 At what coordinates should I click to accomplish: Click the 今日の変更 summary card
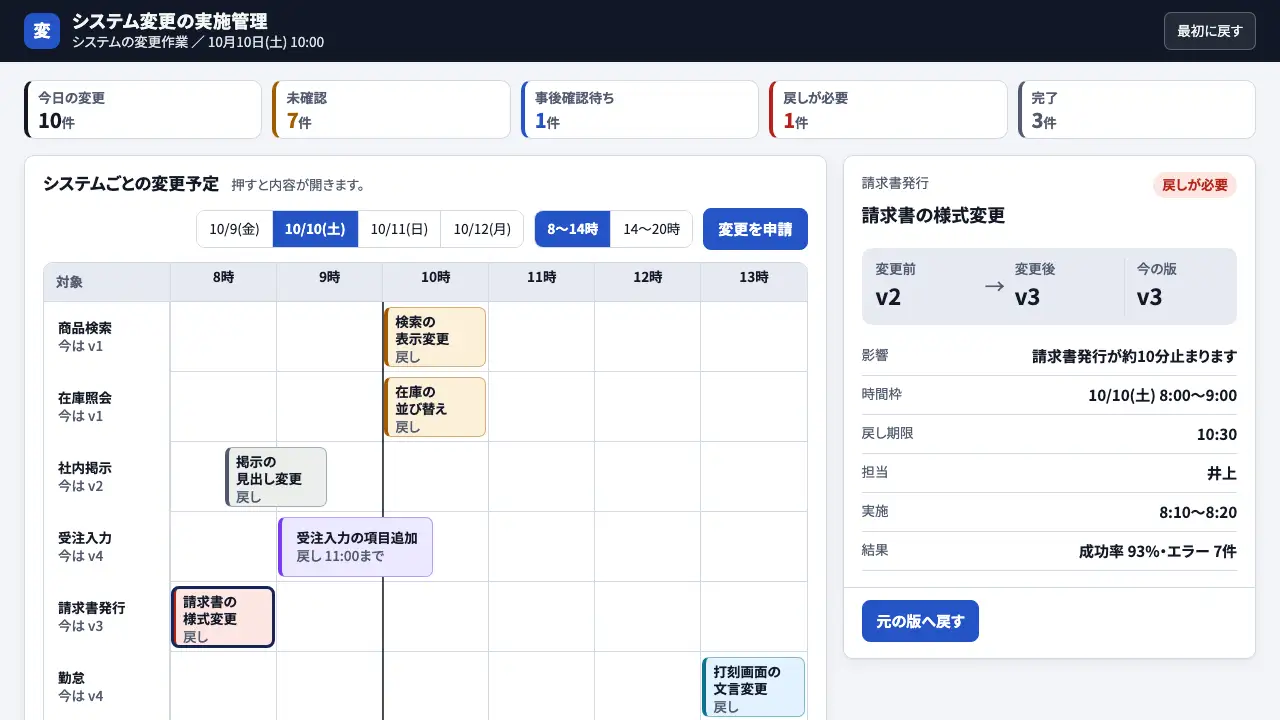click(143, 109)
